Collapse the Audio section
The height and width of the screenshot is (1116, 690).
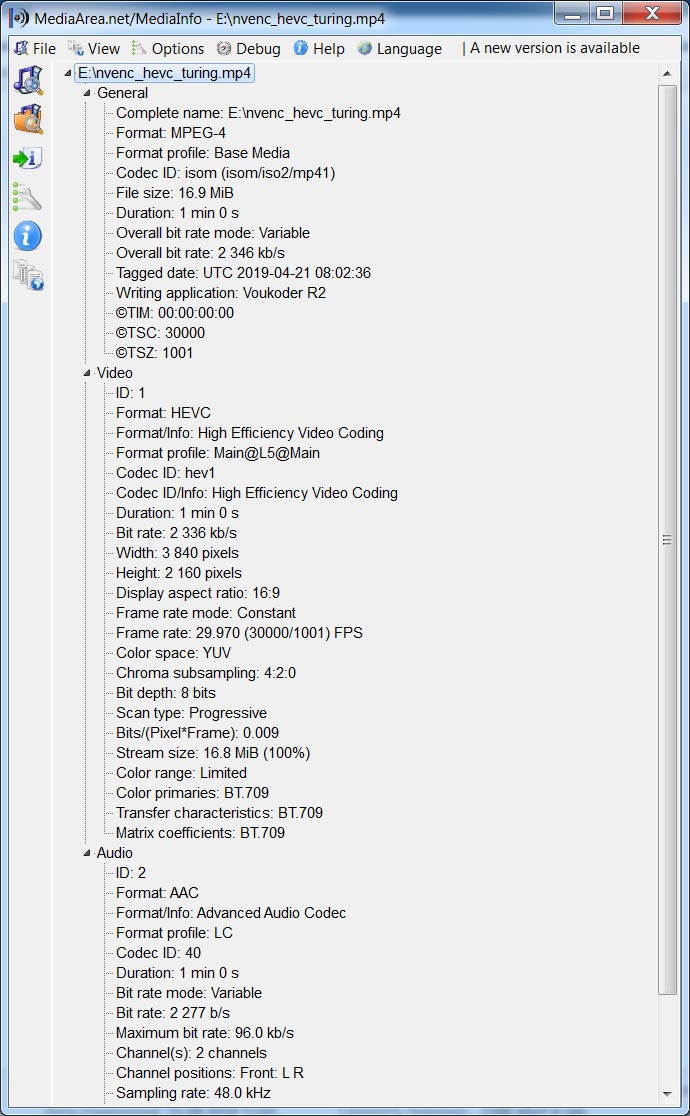point(87,853)
